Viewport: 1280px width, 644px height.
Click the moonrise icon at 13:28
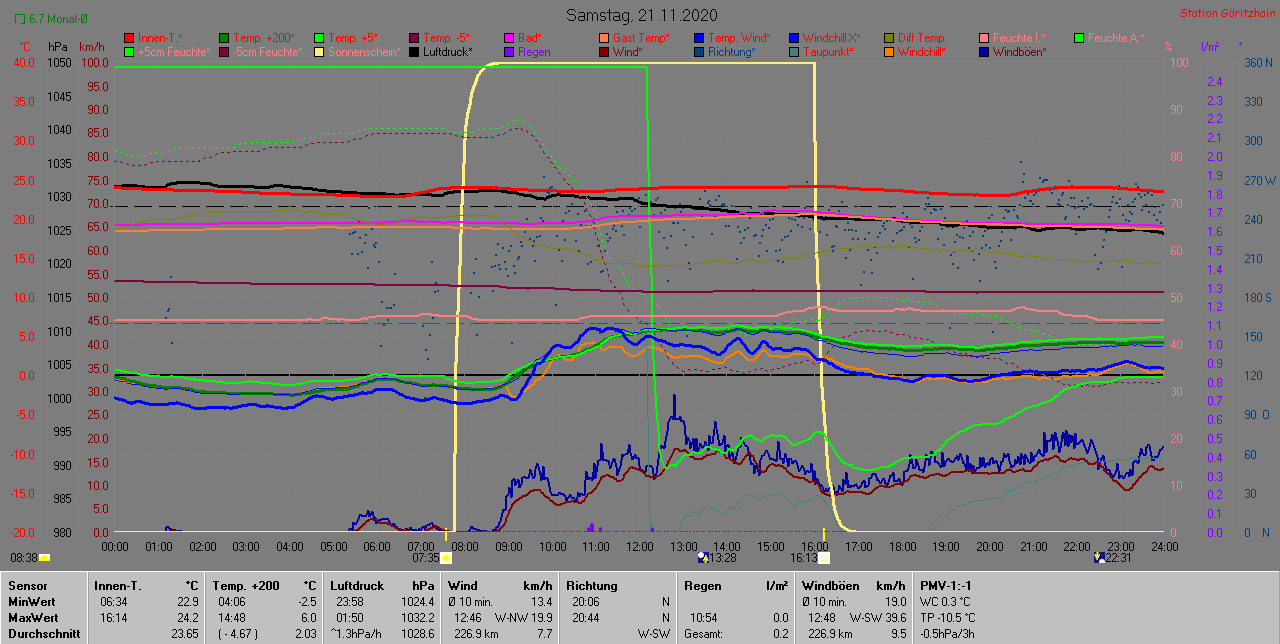pos(703,558)
